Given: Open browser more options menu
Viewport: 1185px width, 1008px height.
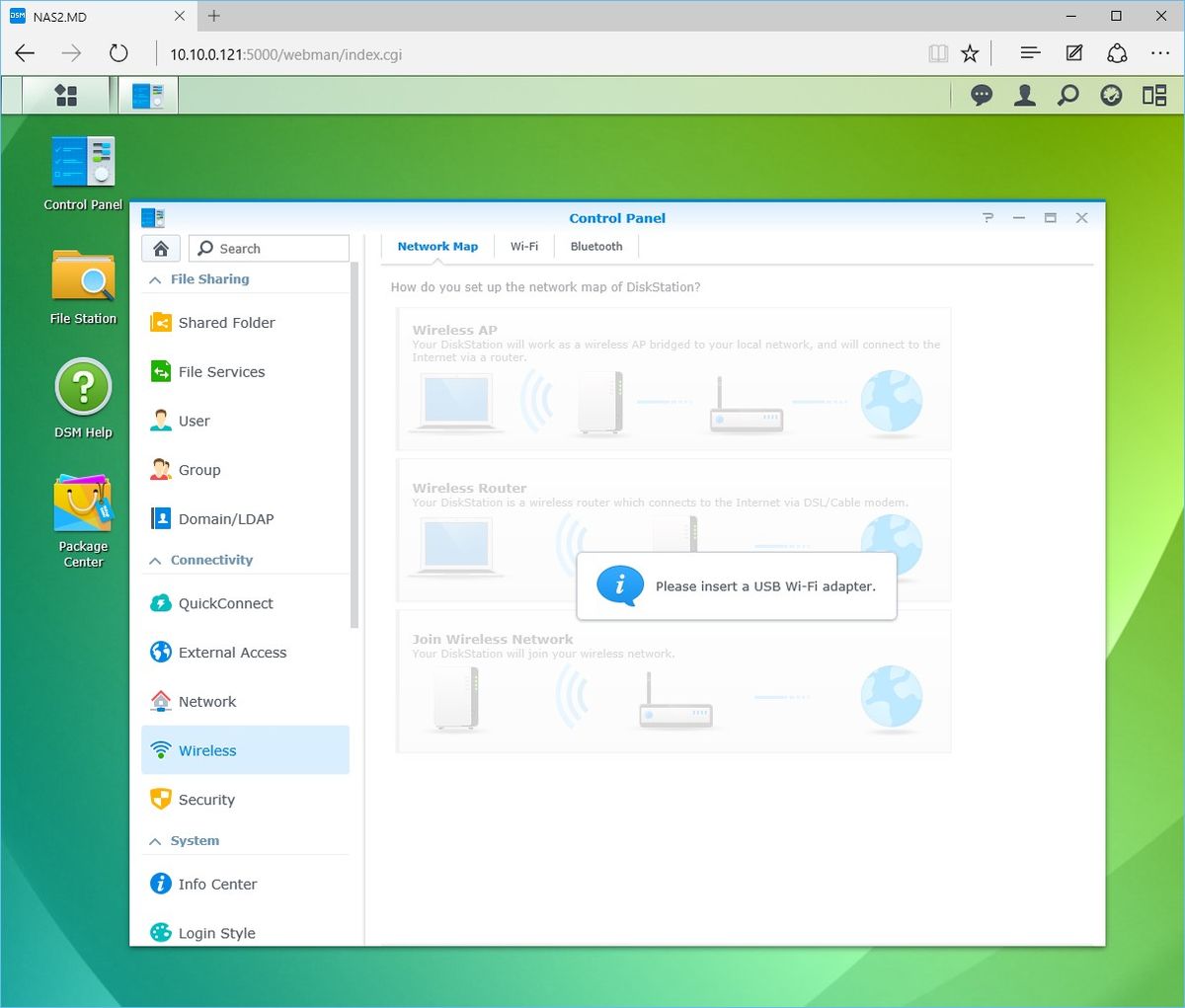Looking at the screenshot, I should click(x=1160, y=54).
